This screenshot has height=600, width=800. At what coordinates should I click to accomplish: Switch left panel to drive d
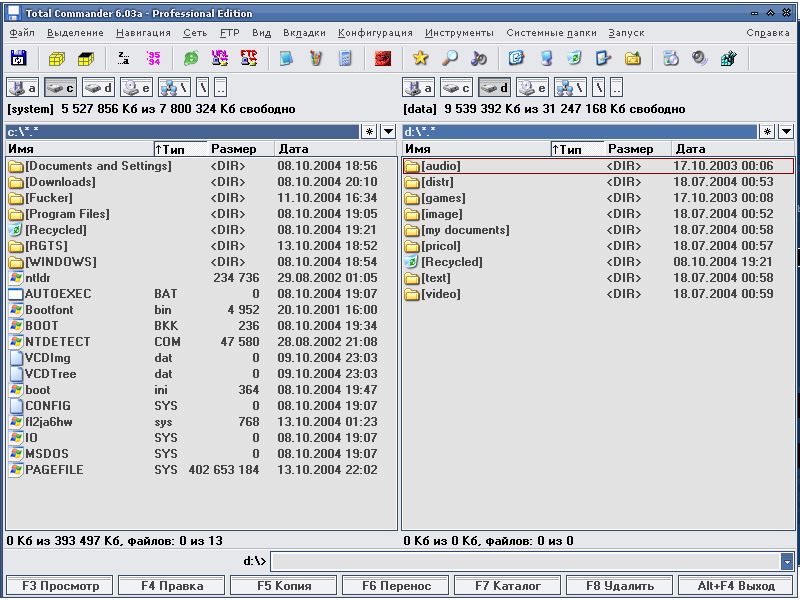coord(98,88)
